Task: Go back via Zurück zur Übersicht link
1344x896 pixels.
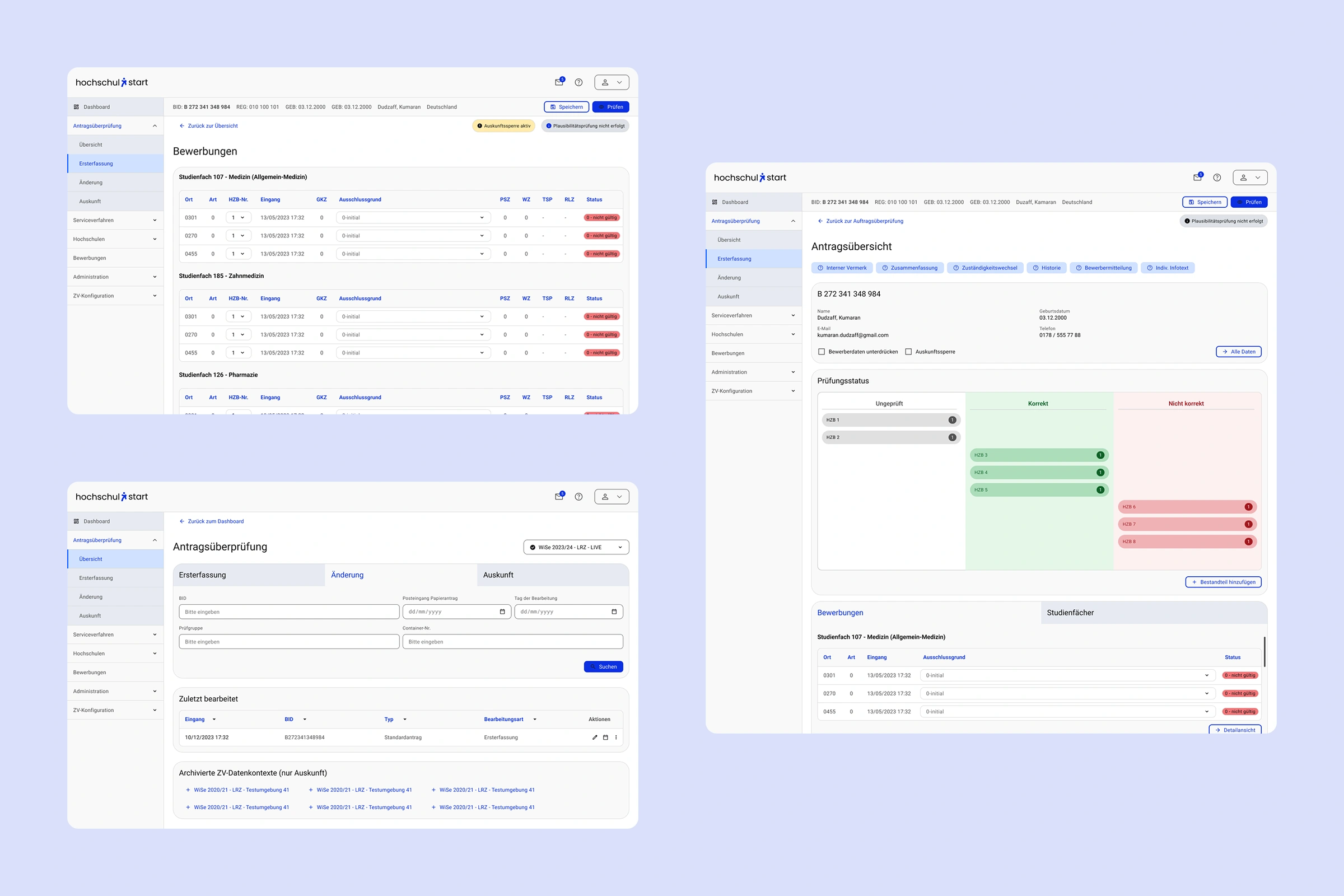Action: [x=208, y=125]
